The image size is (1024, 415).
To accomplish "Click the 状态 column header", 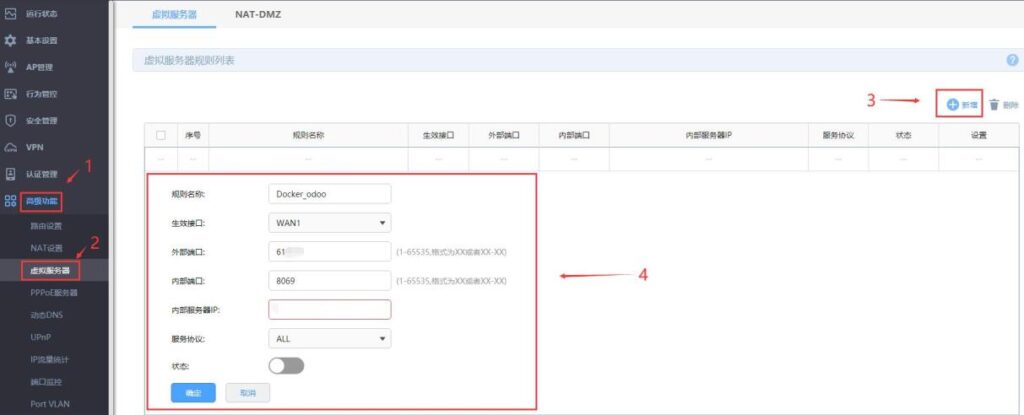I will (903, 135).
